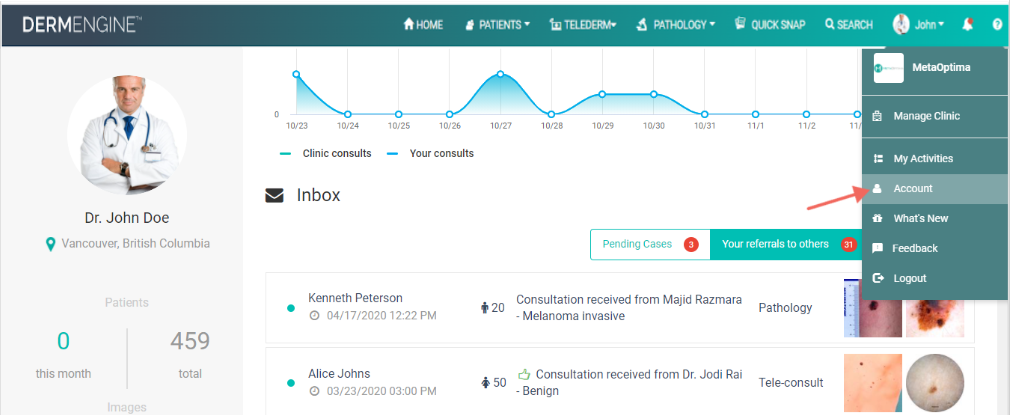Click the Tele-consult label in Alice's row
Viewport: 1010px width, 415px height.
791,383
